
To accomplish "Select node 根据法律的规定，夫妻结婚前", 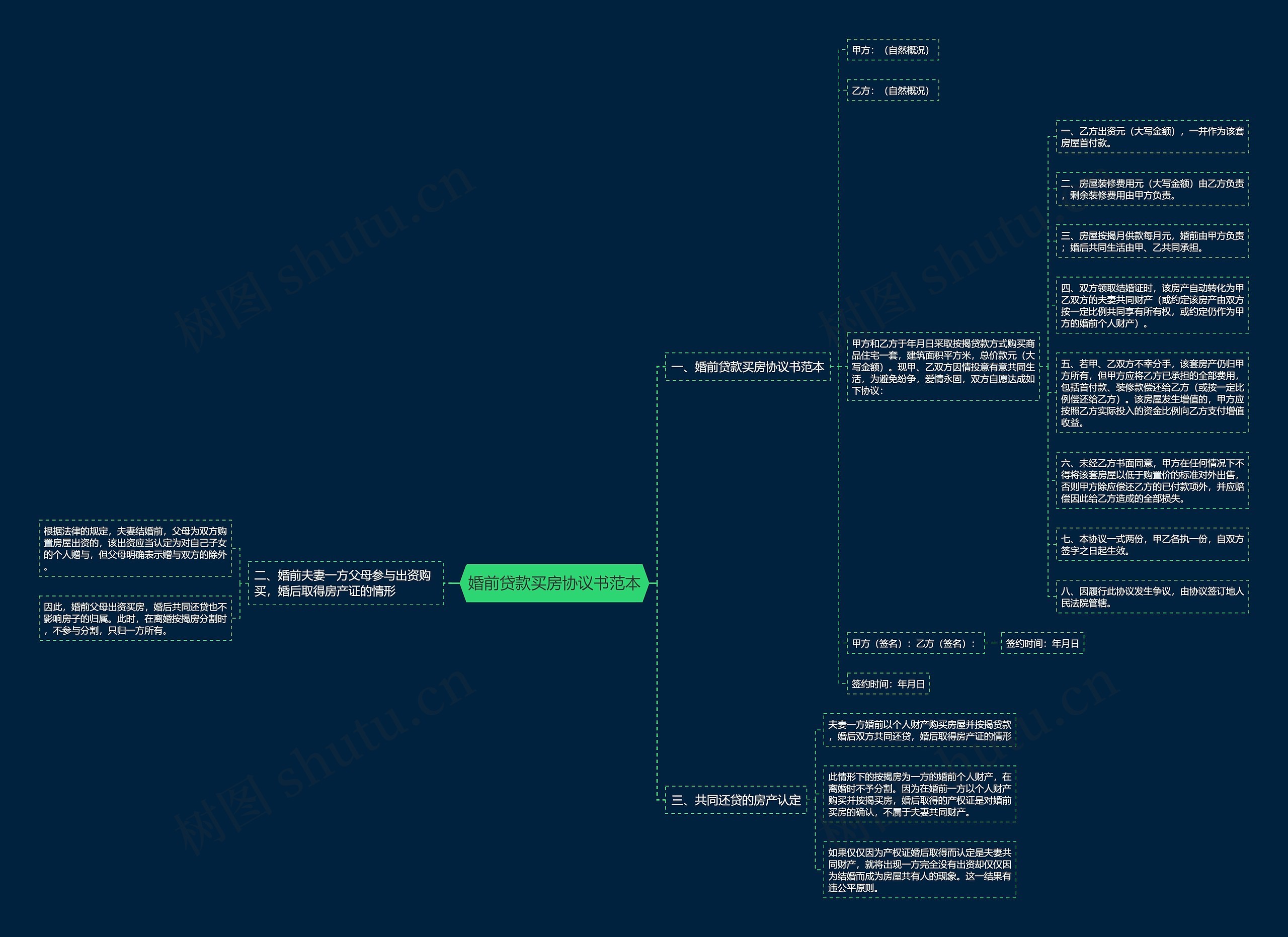I will 135,548.
